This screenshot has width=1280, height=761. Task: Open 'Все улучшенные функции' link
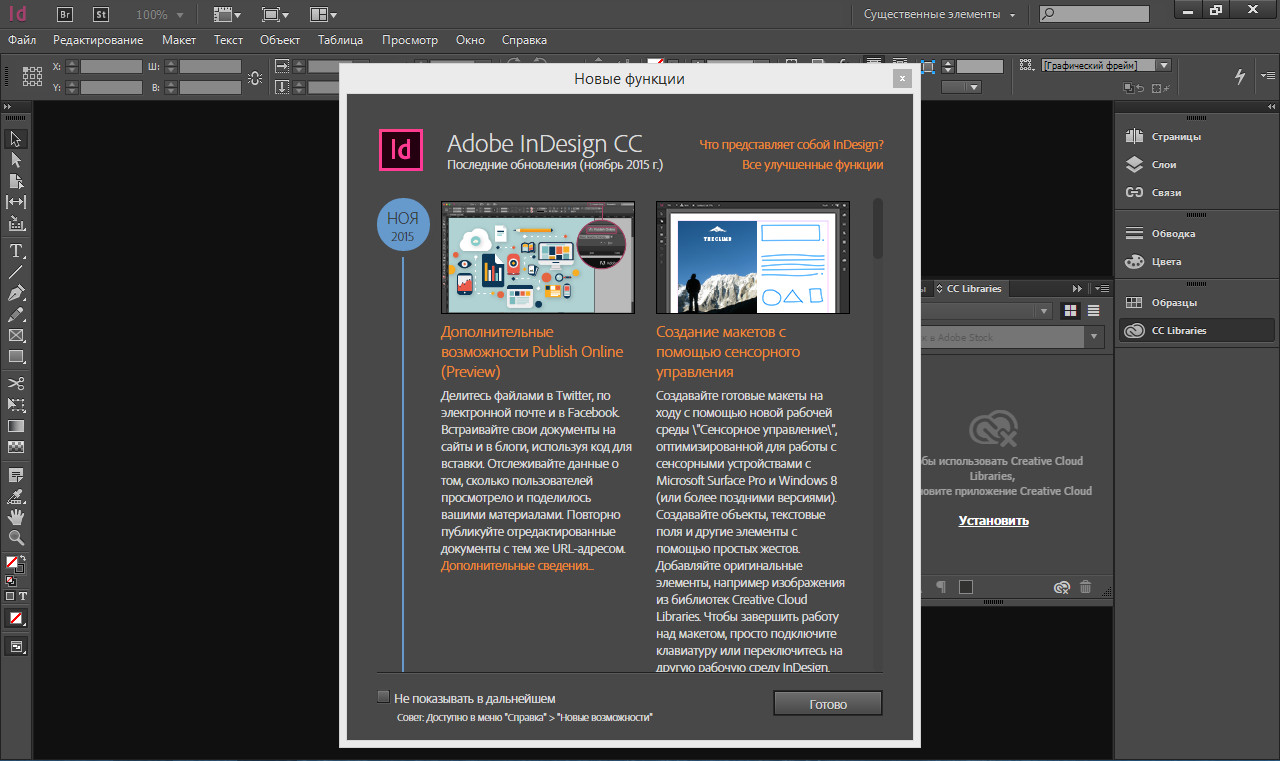[x=813, y=165]
